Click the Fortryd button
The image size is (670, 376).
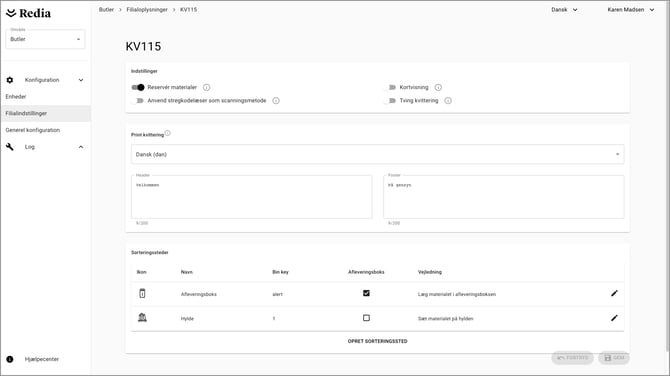573,358
